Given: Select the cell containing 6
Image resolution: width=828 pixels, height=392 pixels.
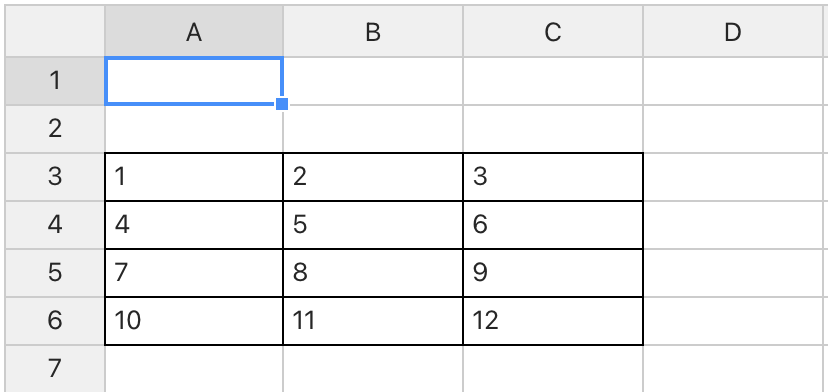Looking at the screenshot, I should (x=553, y=225).
